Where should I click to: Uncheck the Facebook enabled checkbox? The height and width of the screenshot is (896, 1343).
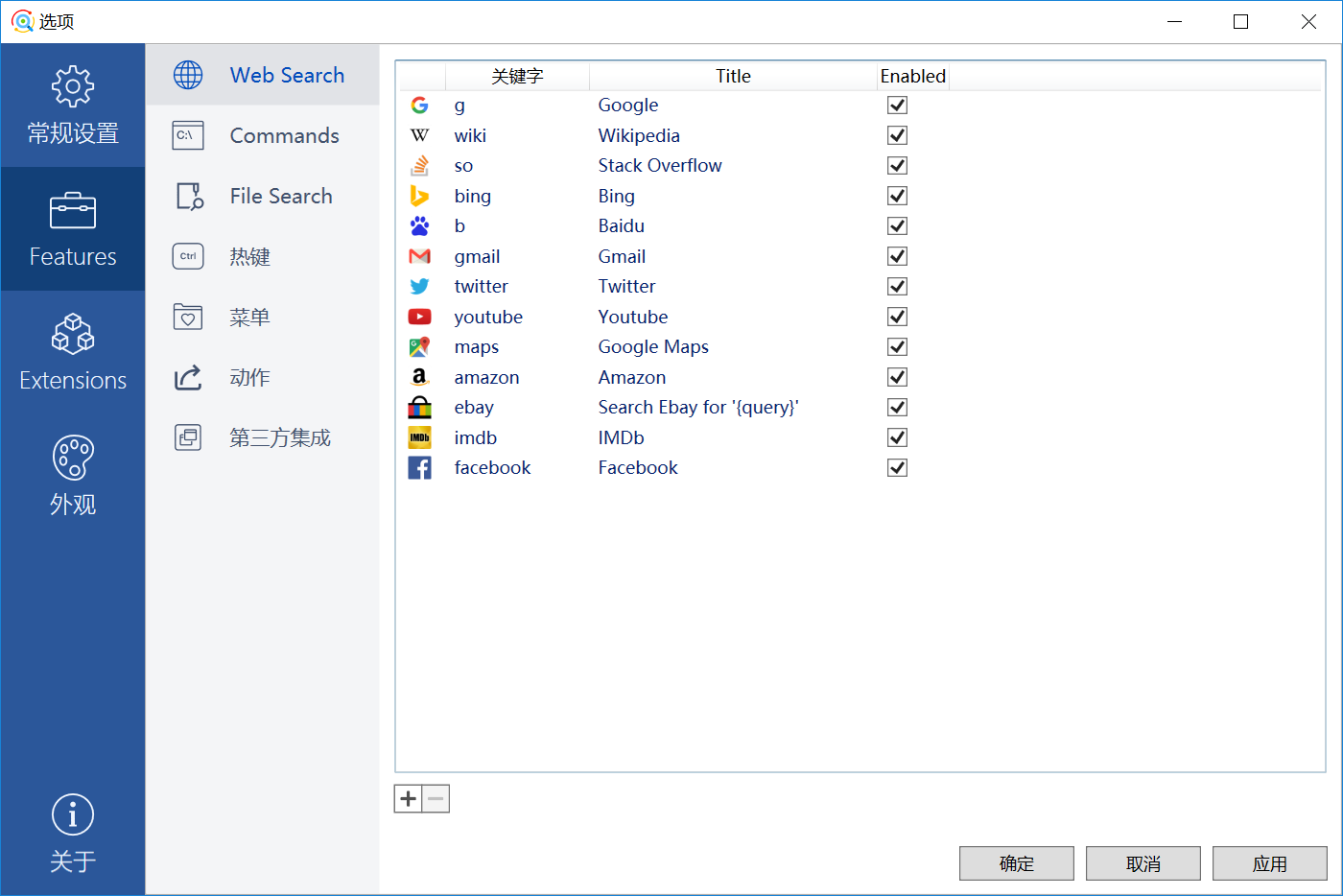pyautogui.click(x=897, y=467)
